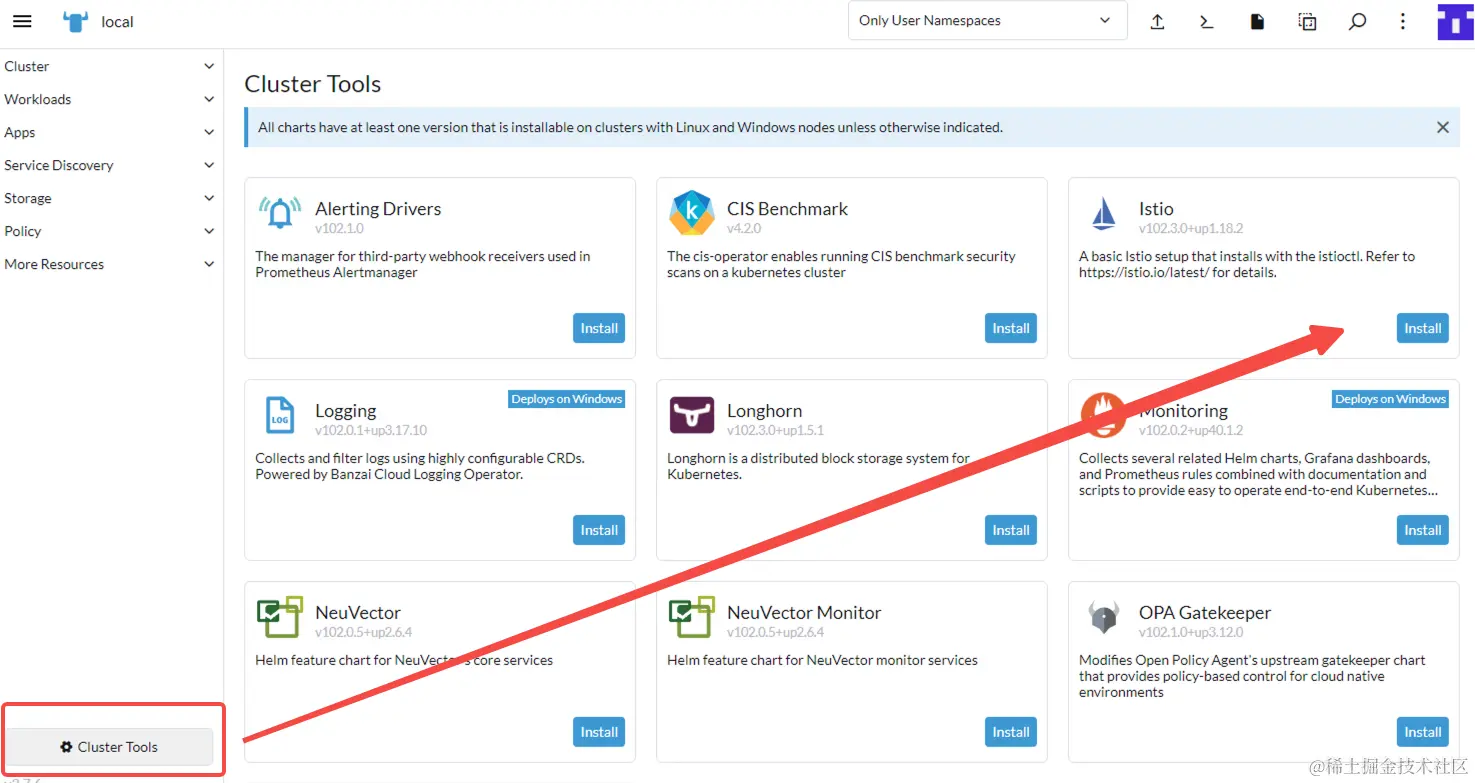Viewport: 1475px width, 783px height.
Task: Expand the Workloads sidebar section
Action: (110, 99)
